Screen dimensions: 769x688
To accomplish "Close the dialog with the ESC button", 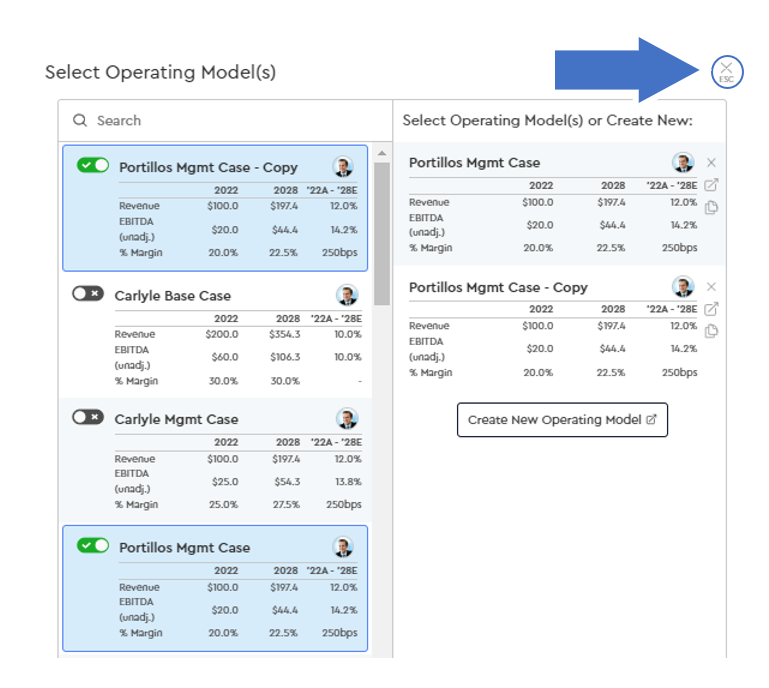I will tap(727, 72).
